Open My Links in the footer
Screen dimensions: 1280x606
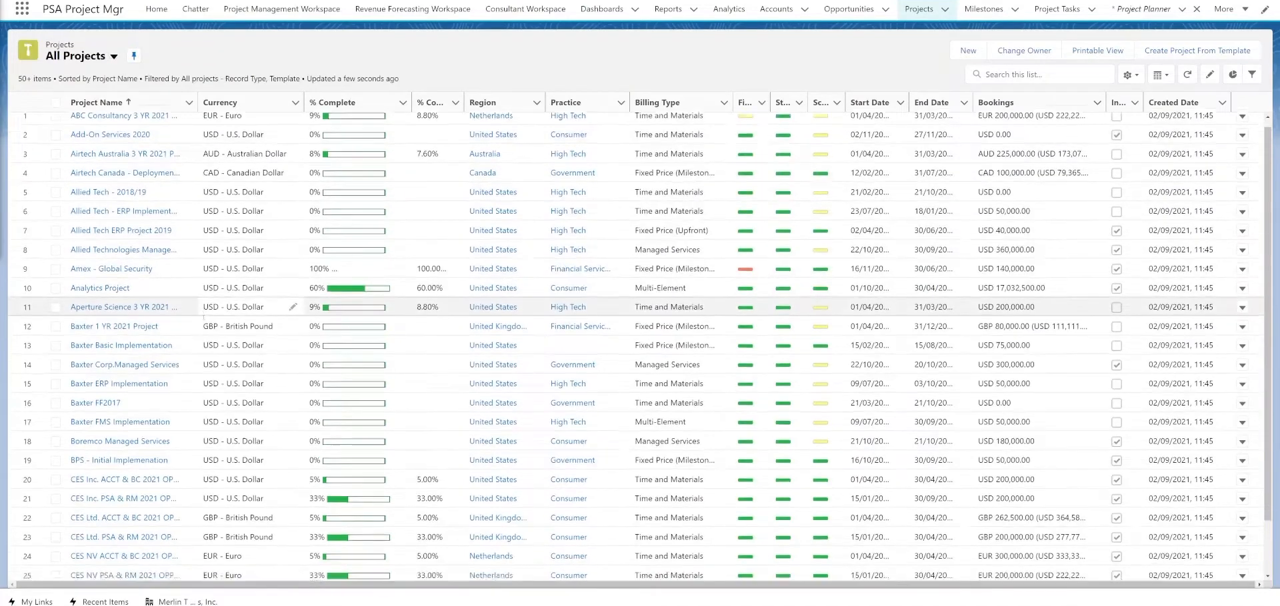(x=30, y=602)
